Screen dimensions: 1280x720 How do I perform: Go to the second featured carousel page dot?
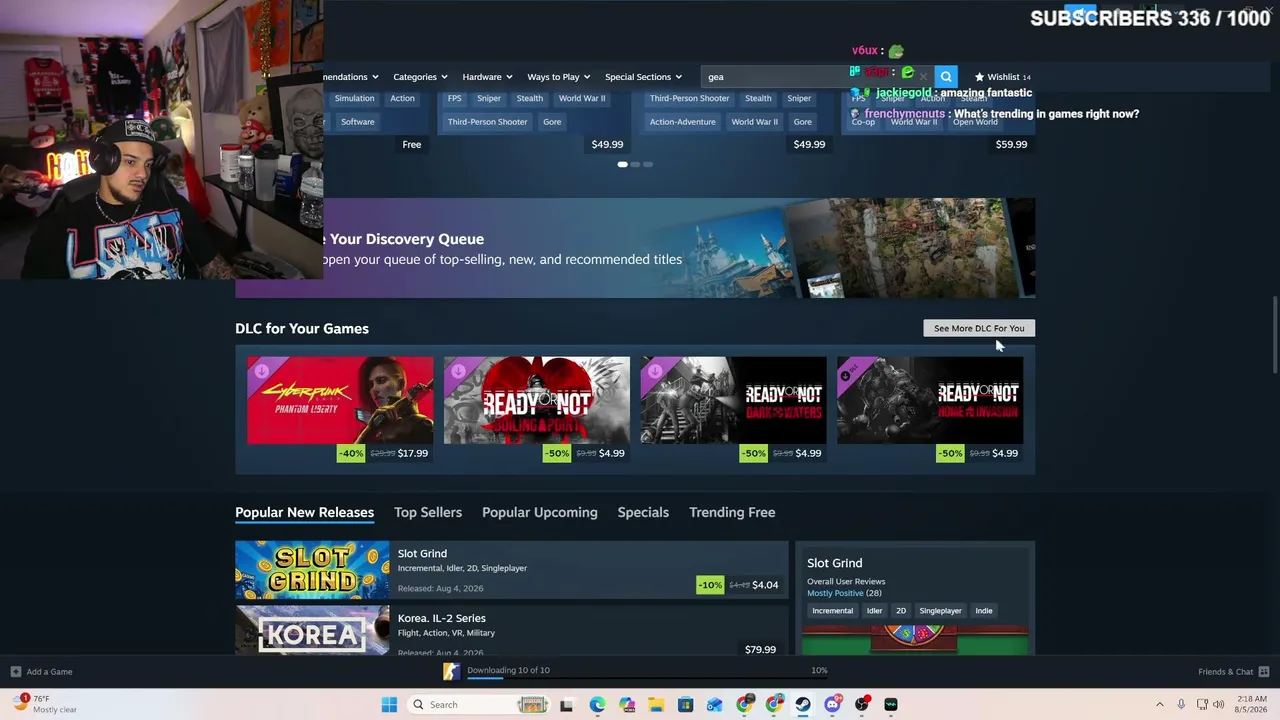635,164
